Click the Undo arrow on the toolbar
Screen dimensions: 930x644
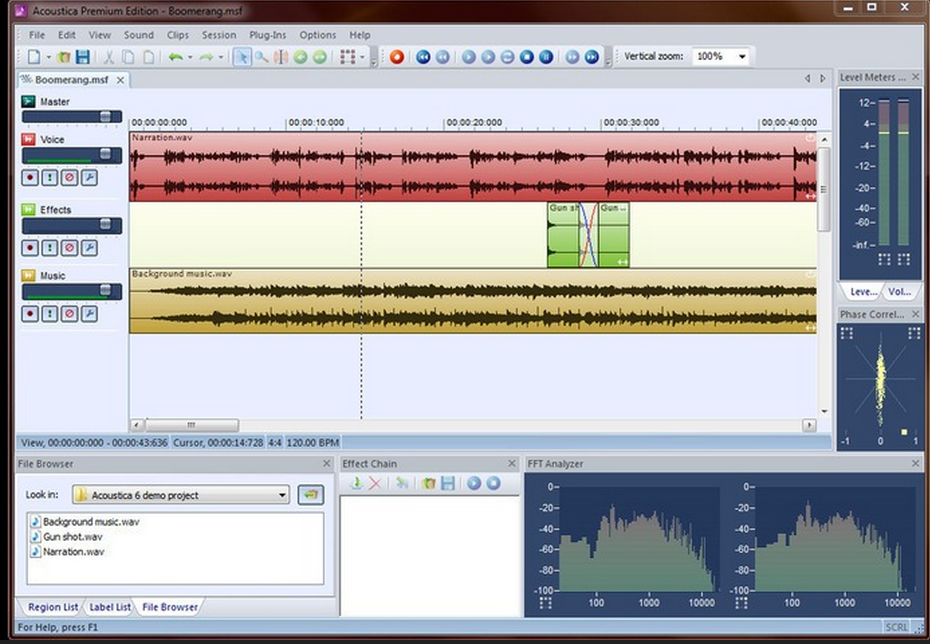click(x=176, y=57)
